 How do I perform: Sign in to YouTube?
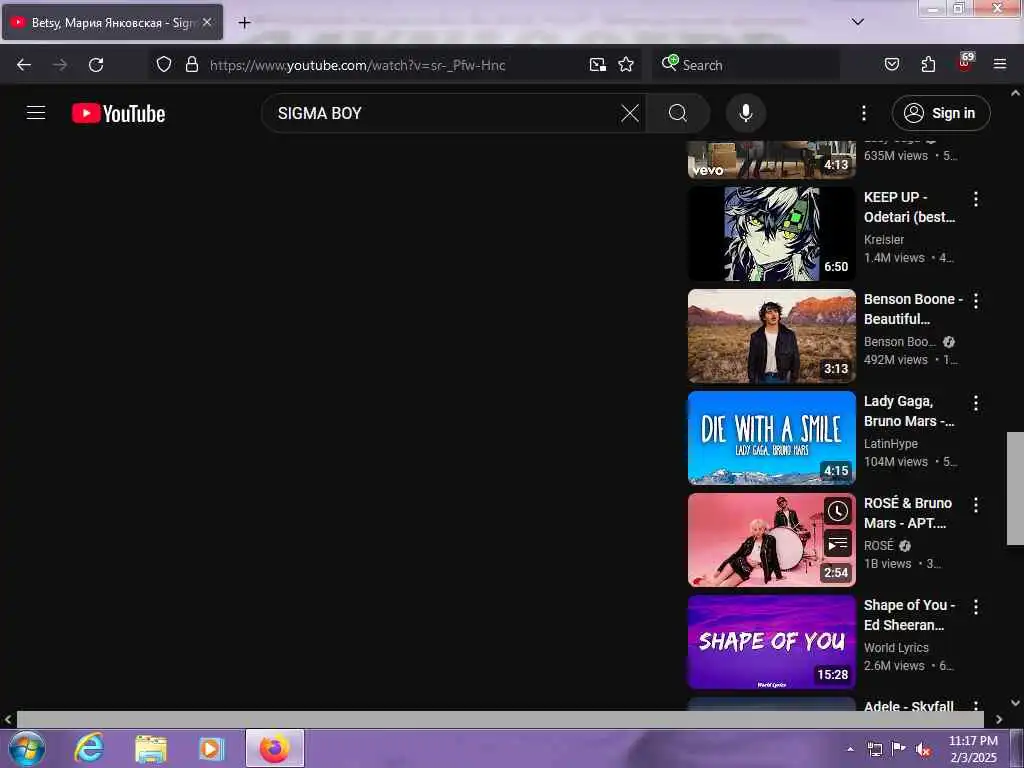[940, 113]
